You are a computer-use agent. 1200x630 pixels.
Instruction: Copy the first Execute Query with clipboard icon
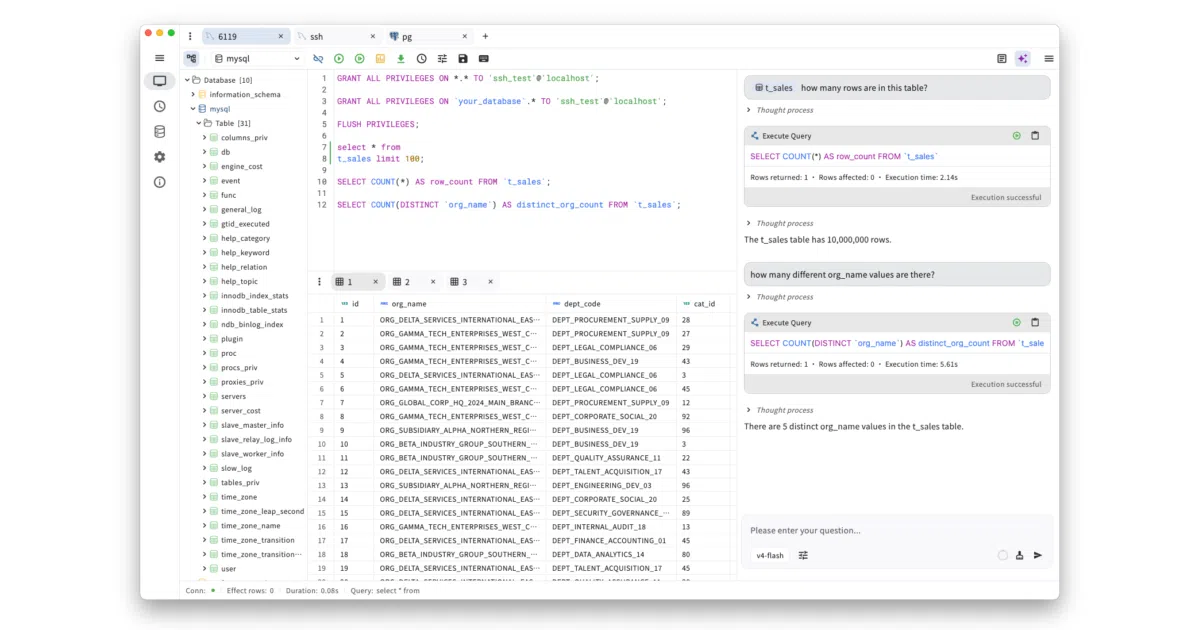pos(1035,136)
